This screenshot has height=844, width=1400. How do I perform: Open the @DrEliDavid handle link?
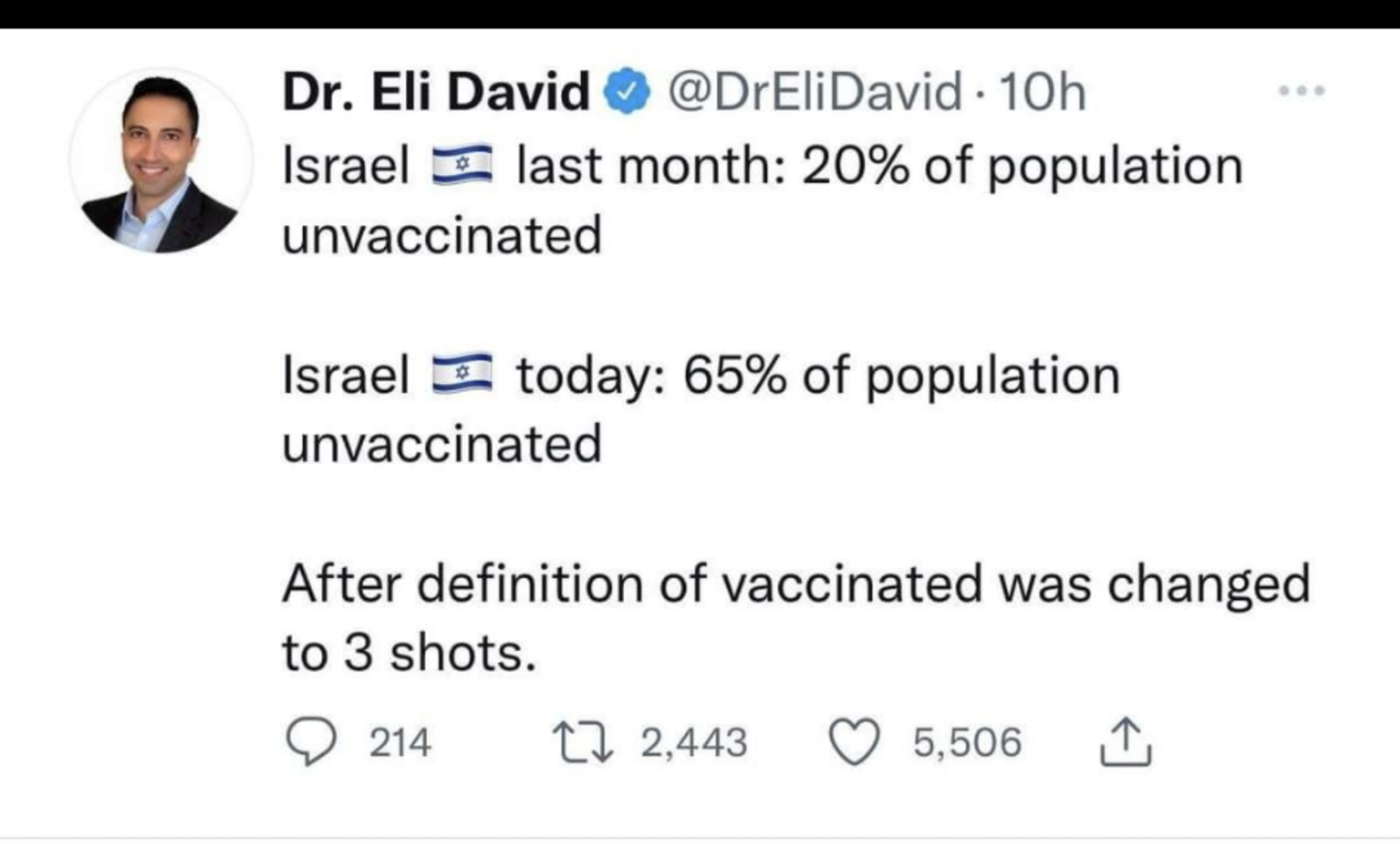[x=815, y=91]
